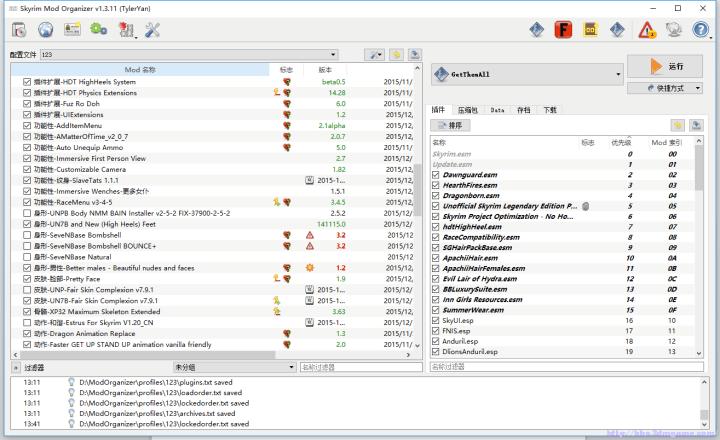Viewport: 720px width, 440px height.
Task: Uncheck the HDT Physics Extensions mod
Action: (27, 93)
